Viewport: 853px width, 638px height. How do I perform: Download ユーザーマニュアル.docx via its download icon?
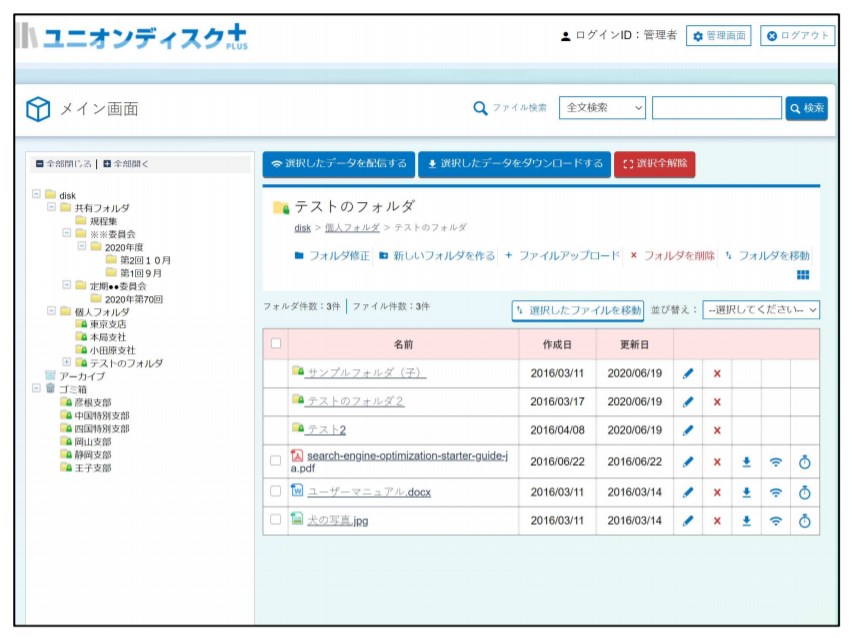pyautogui.click(x=747, y=492)
